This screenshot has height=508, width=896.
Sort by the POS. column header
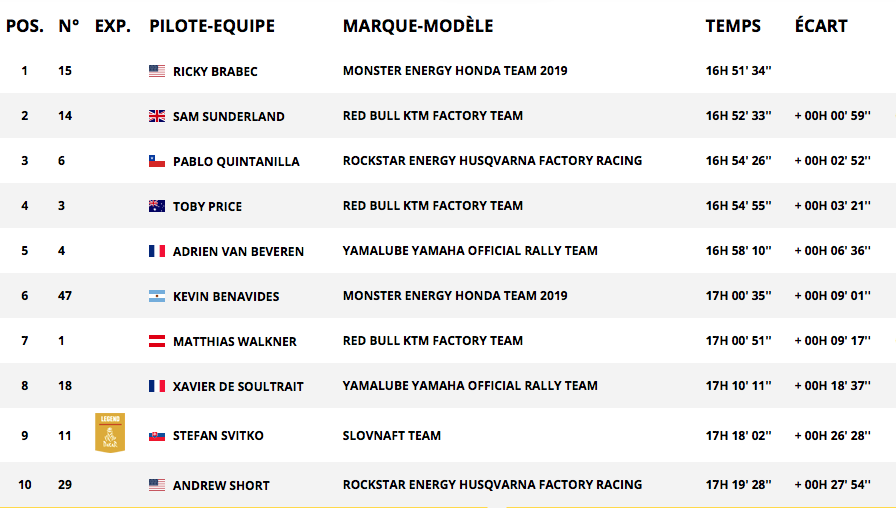(x=25, y=26)
